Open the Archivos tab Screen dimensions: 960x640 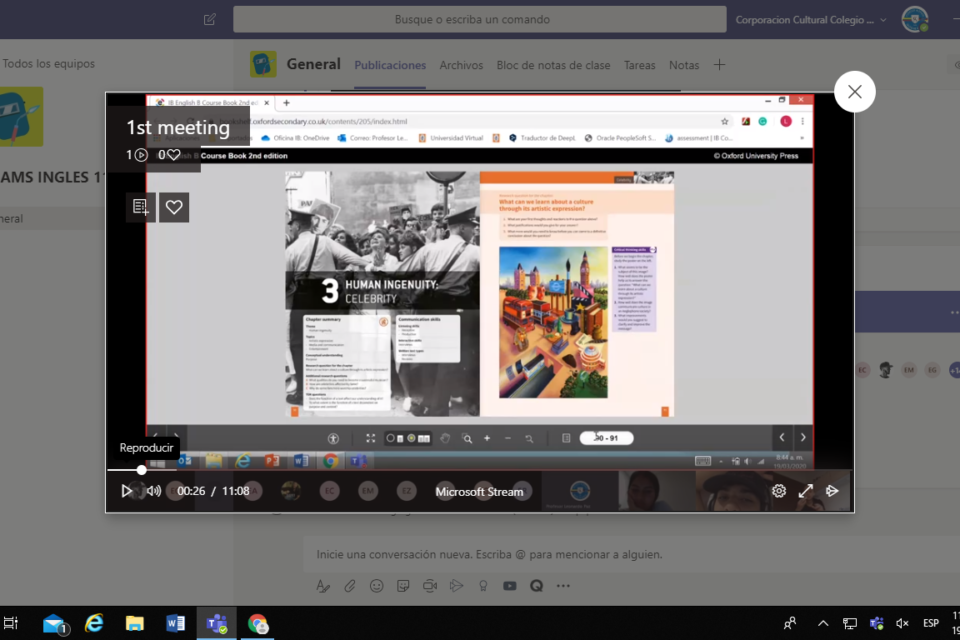461,65
